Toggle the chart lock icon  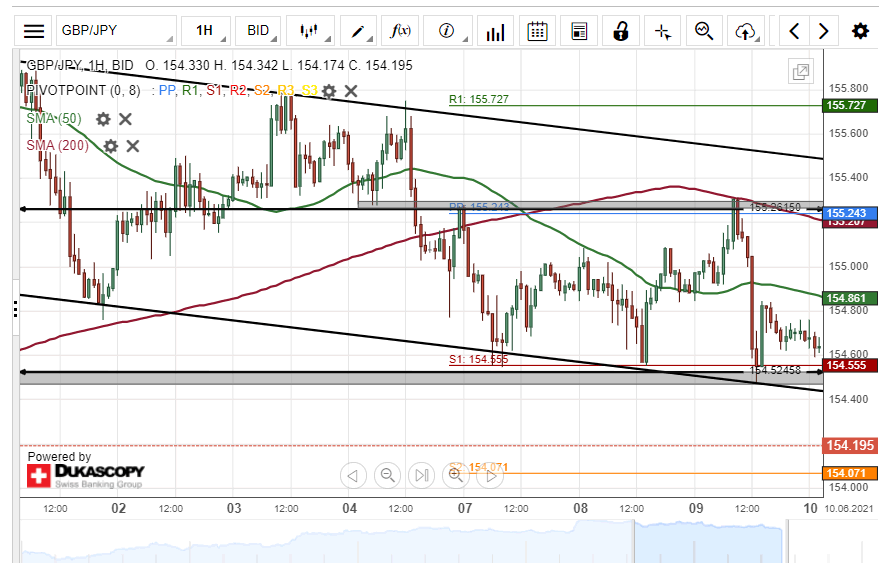coord(620,30)
